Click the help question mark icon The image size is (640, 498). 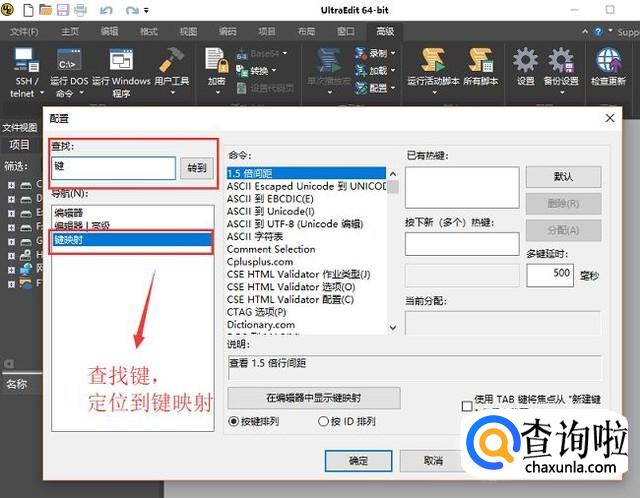tap(598, 32)
